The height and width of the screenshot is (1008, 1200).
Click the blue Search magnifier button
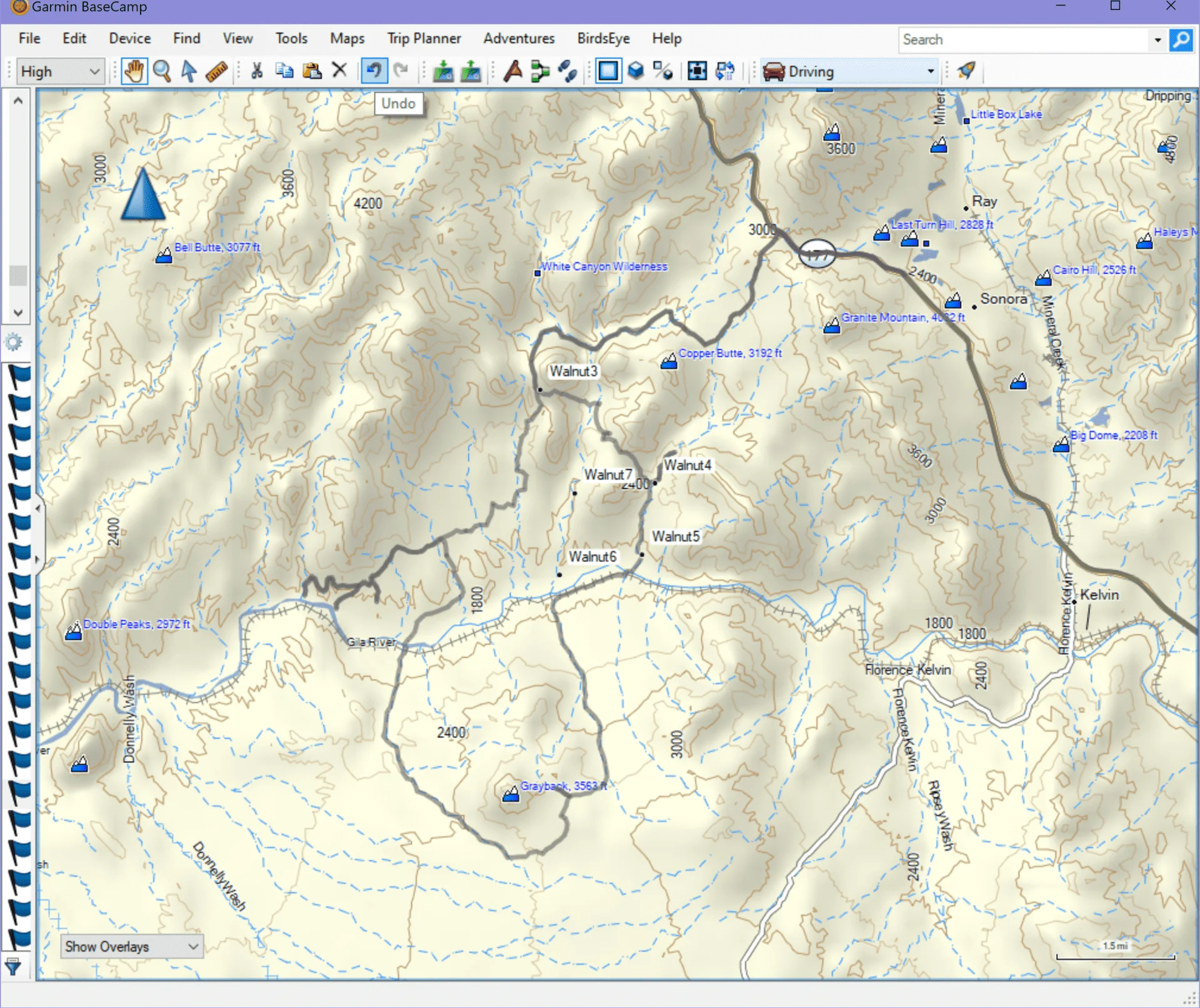[1181, 40]
